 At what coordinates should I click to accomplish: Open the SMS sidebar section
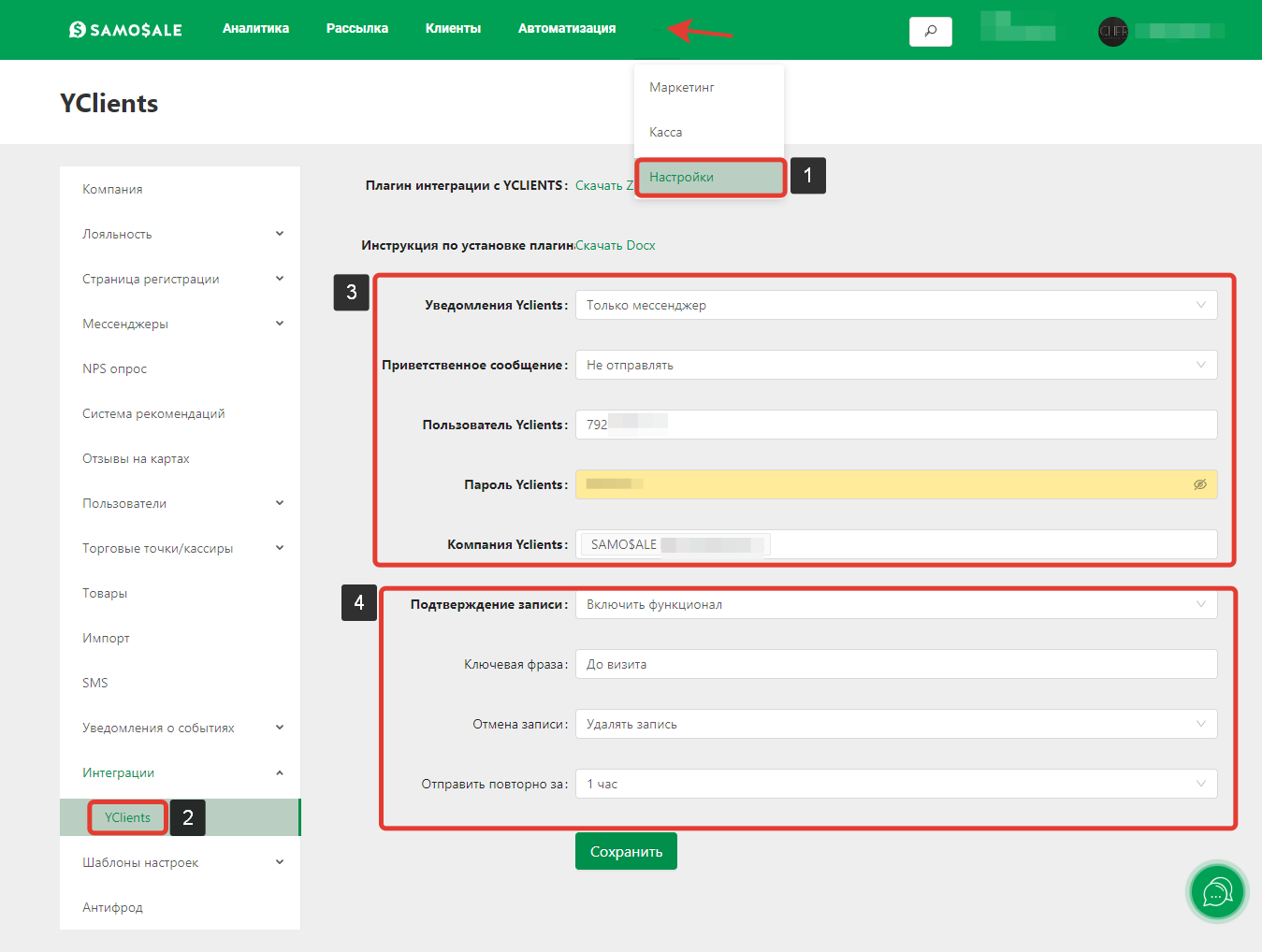tap(180, 683)
